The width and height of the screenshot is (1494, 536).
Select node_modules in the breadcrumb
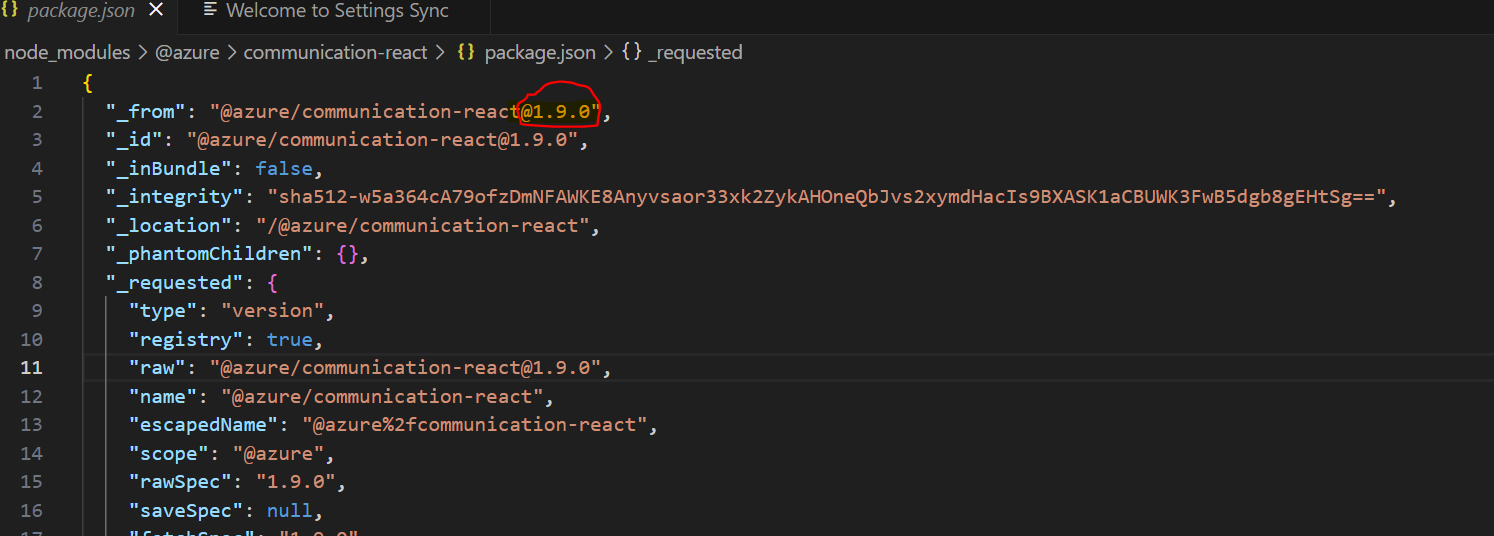click(68, 52)
